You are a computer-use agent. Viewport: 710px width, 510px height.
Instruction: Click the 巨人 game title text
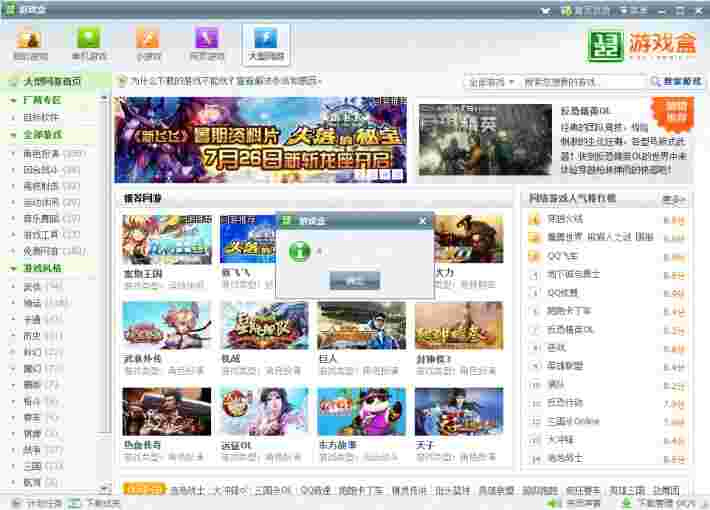[328, 359]
